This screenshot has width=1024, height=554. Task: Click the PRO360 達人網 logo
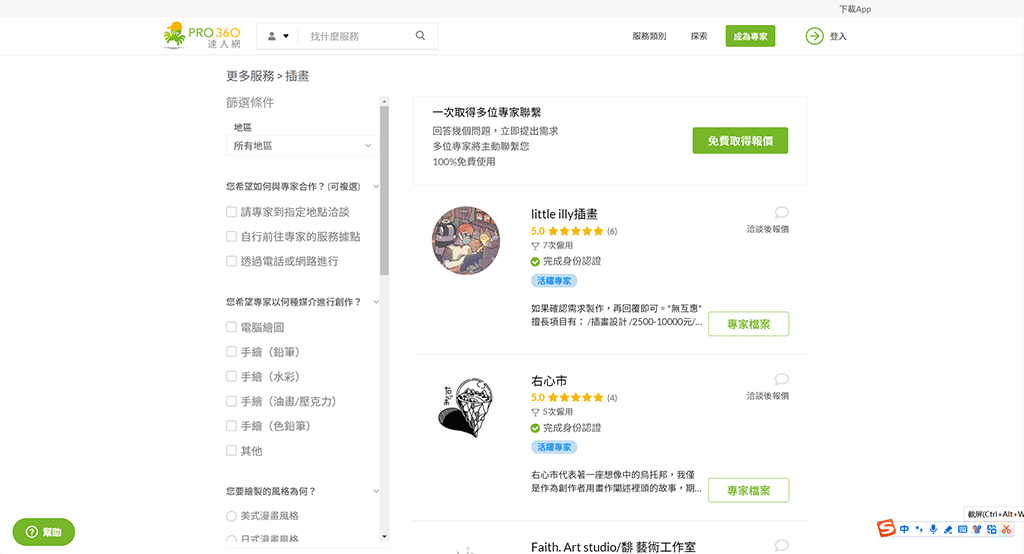coord(202,36)
